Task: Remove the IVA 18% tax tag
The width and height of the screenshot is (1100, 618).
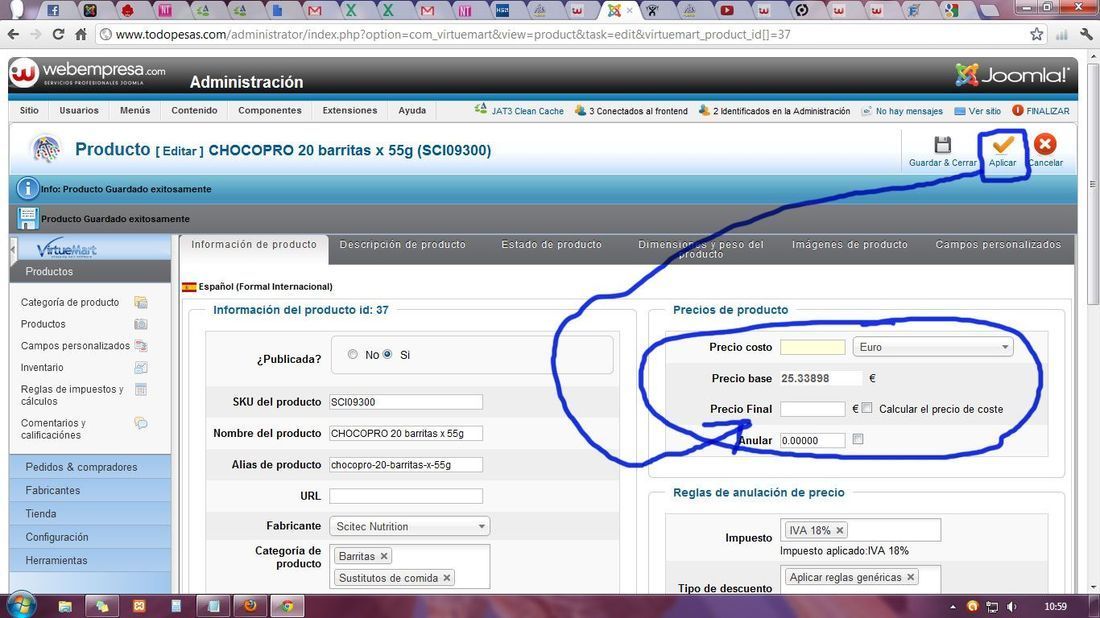Action: coord(839,530)
